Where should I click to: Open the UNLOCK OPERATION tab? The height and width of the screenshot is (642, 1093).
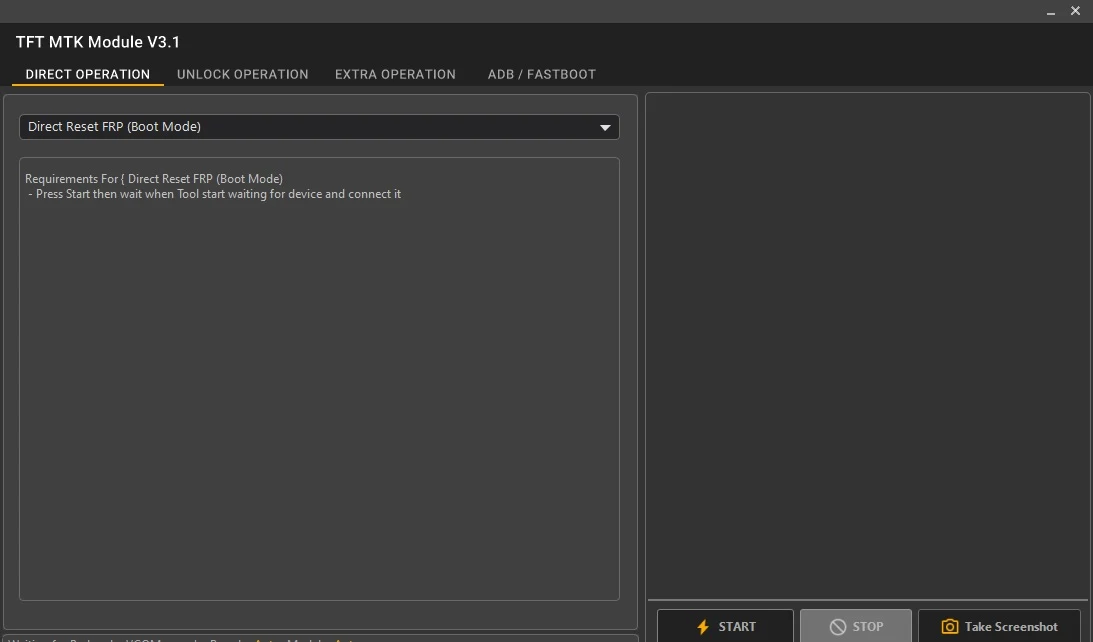(243, 74)
